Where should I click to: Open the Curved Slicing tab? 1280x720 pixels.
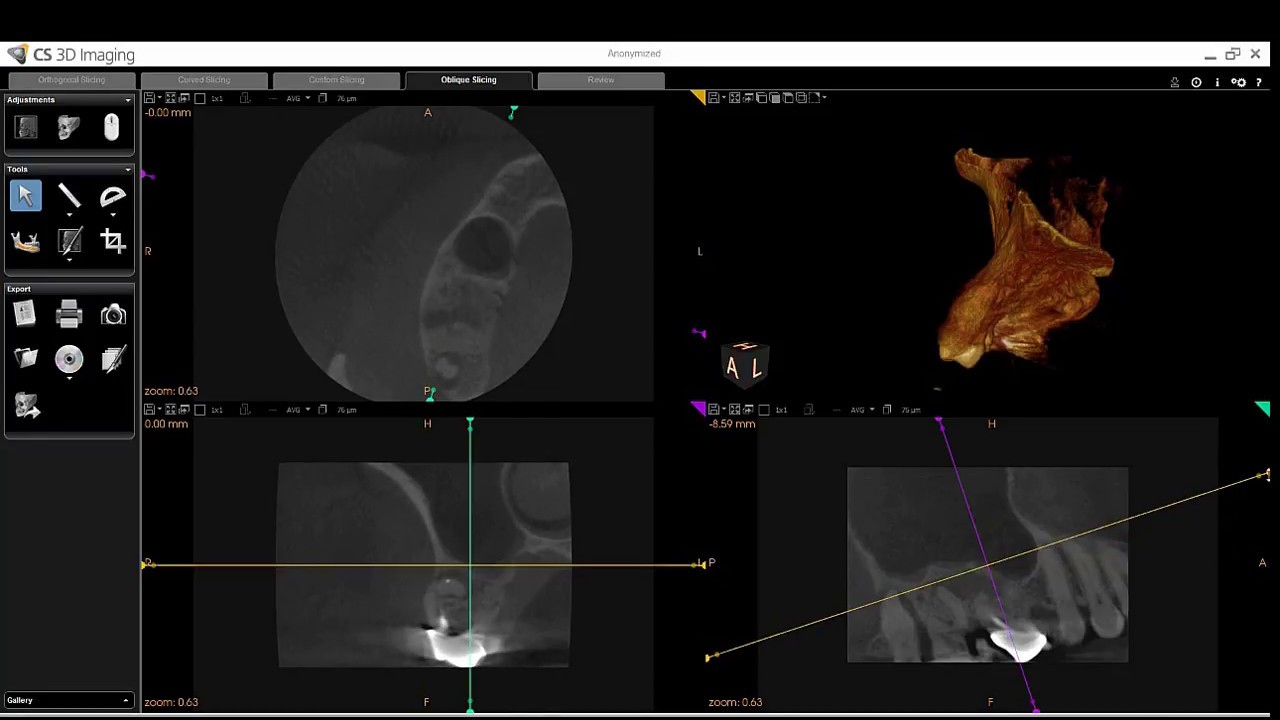point(204,80)
